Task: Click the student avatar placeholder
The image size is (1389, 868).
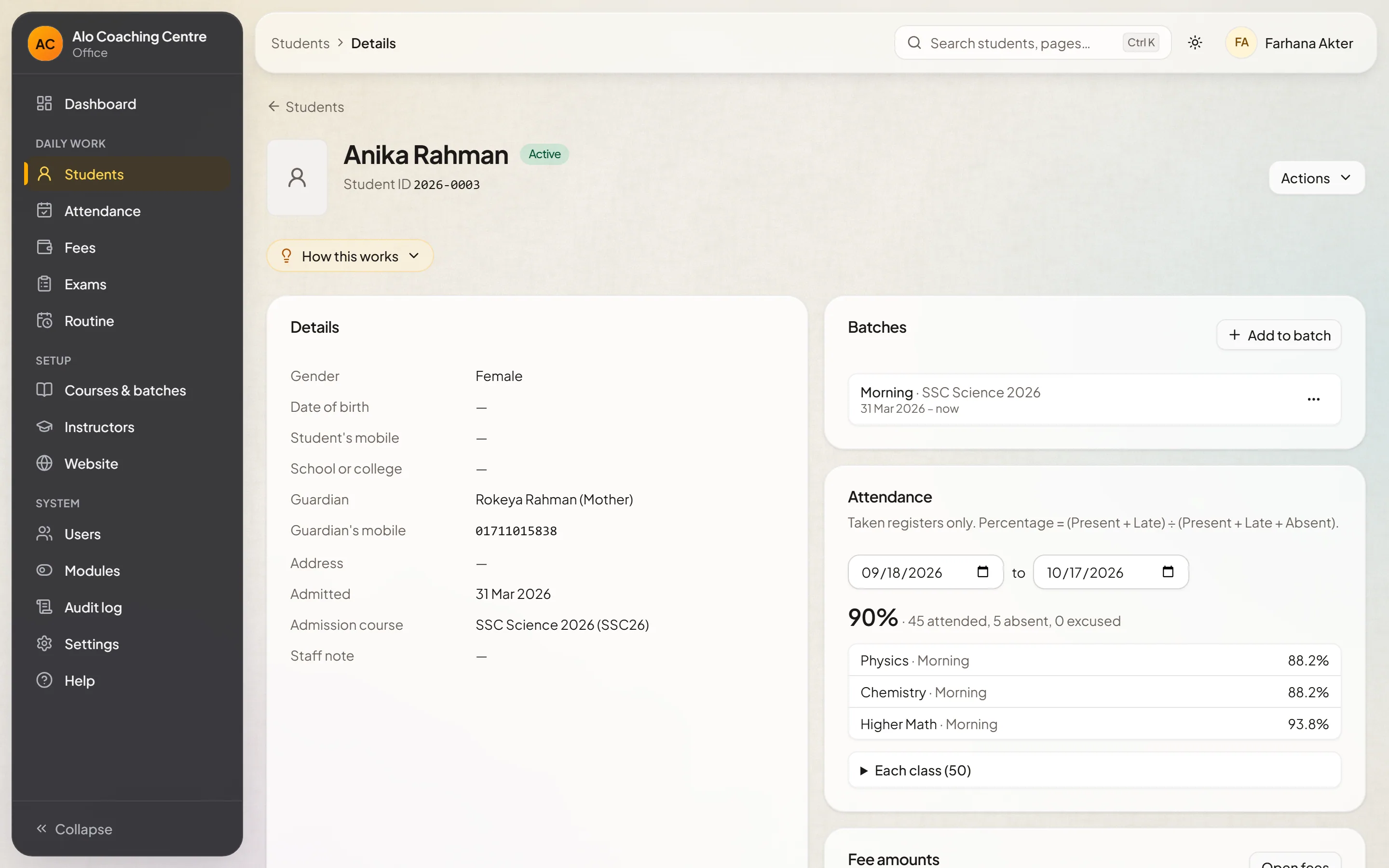Action: click(297, 177)
